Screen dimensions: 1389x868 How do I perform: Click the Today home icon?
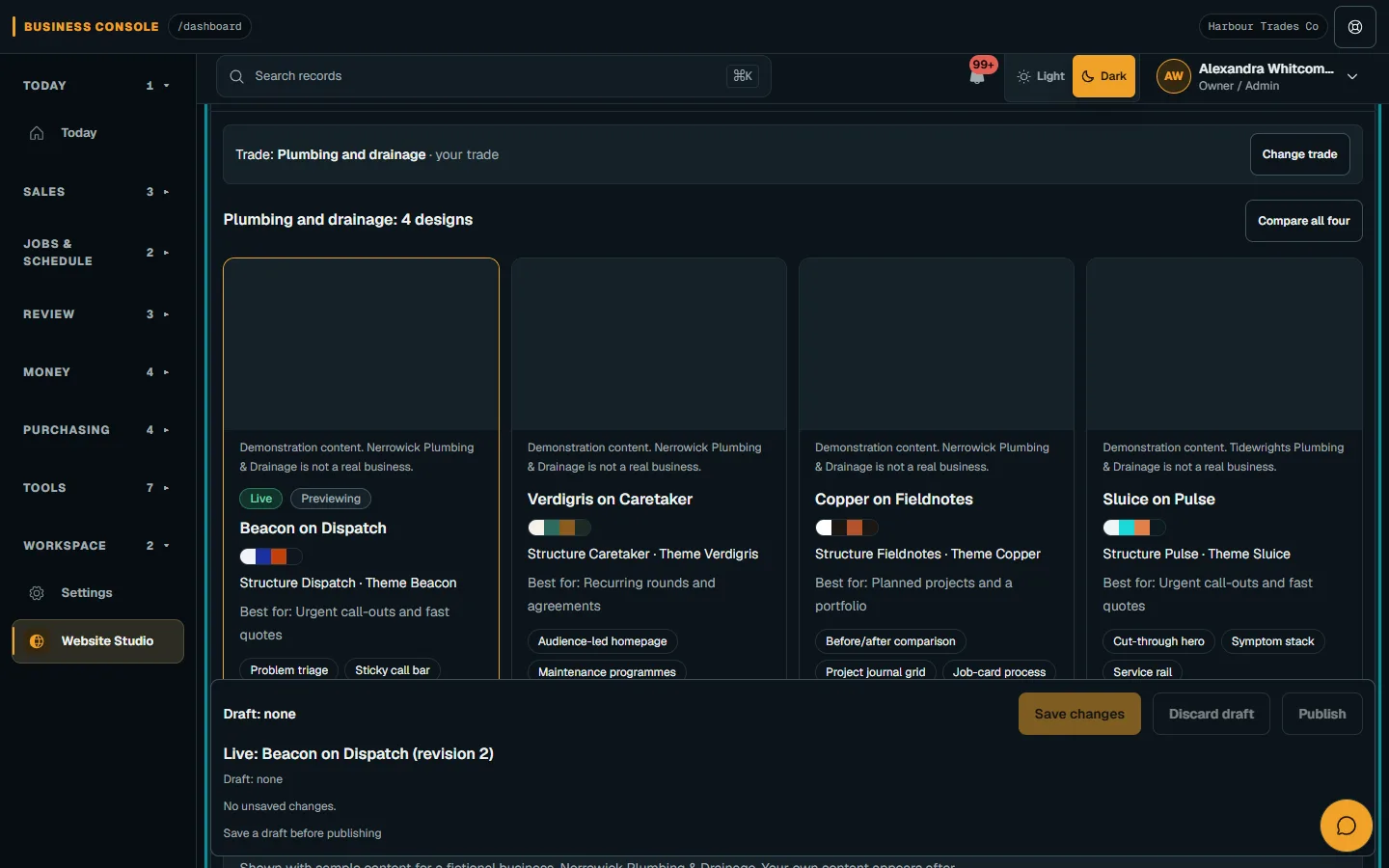(37, 133)
